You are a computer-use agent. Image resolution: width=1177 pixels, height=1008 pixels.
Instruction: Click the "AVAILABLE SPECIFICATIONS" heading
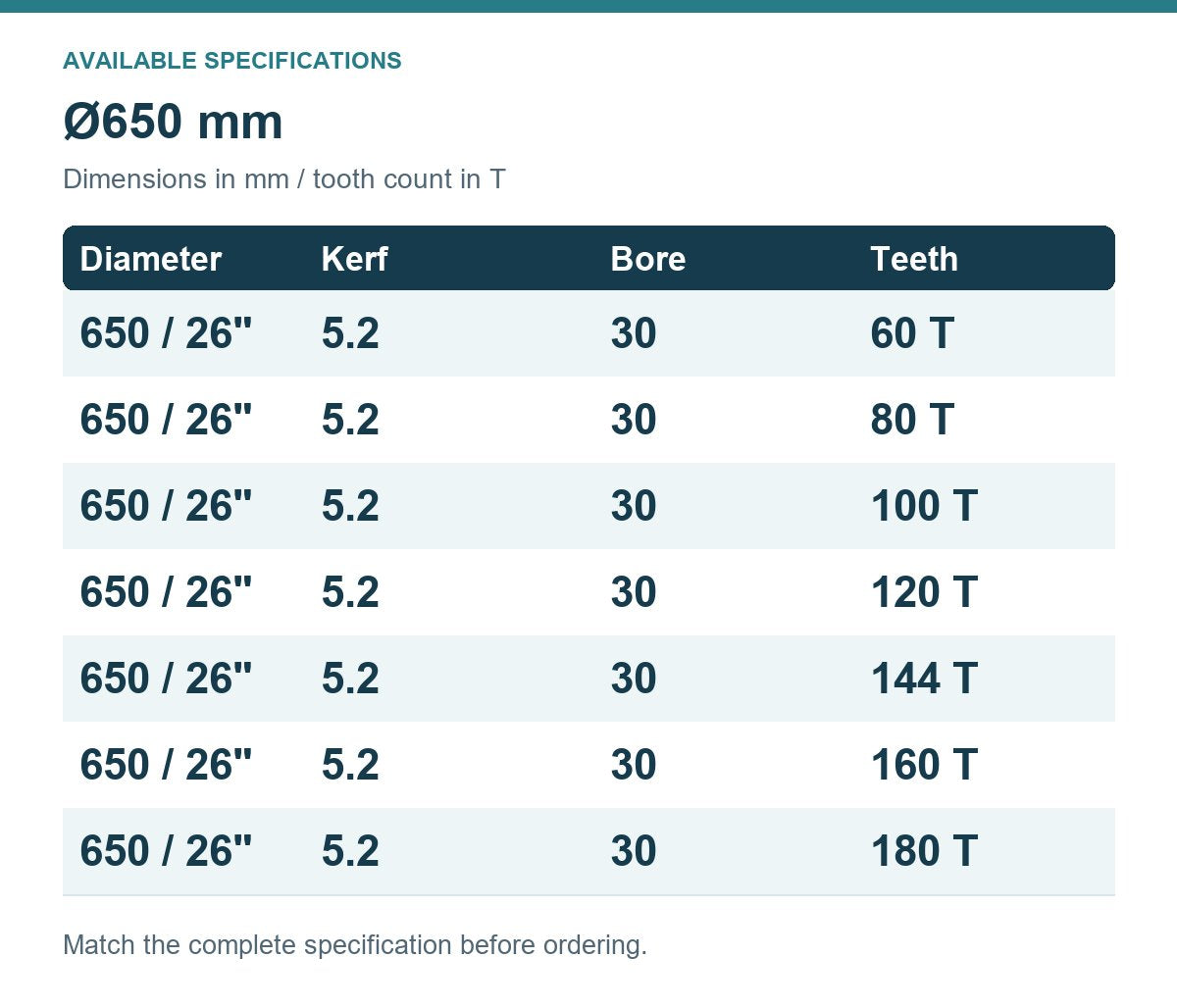pyautogui.click(x=232, y=61)
